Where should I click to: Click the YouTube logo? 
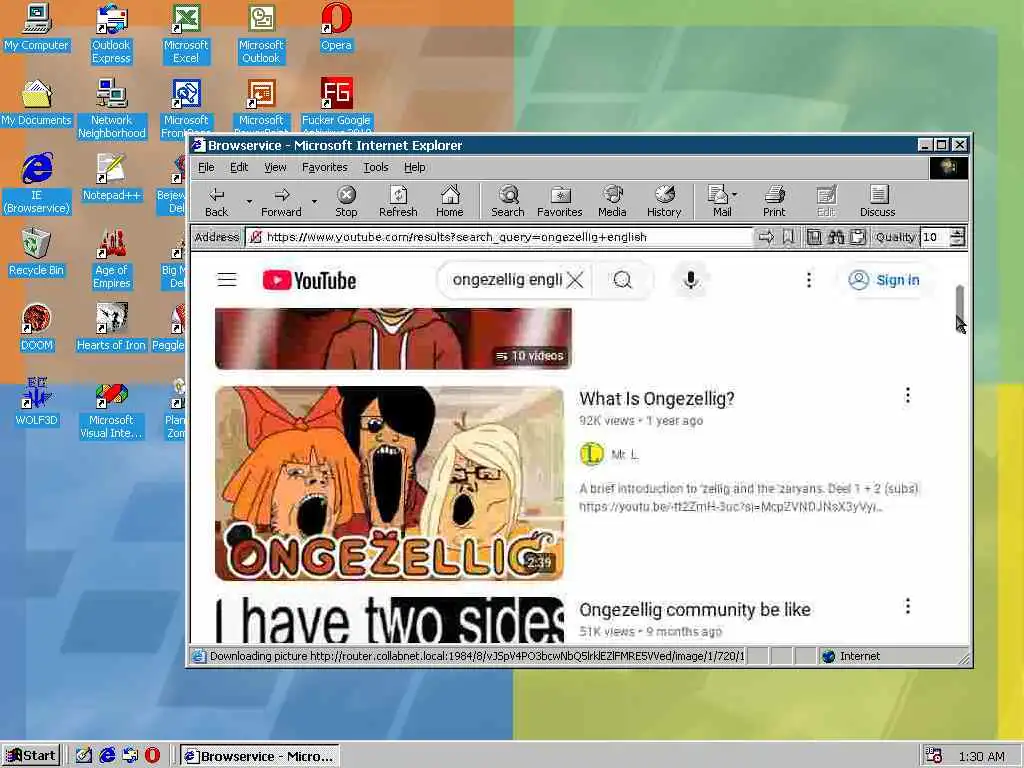click(310, 280)
